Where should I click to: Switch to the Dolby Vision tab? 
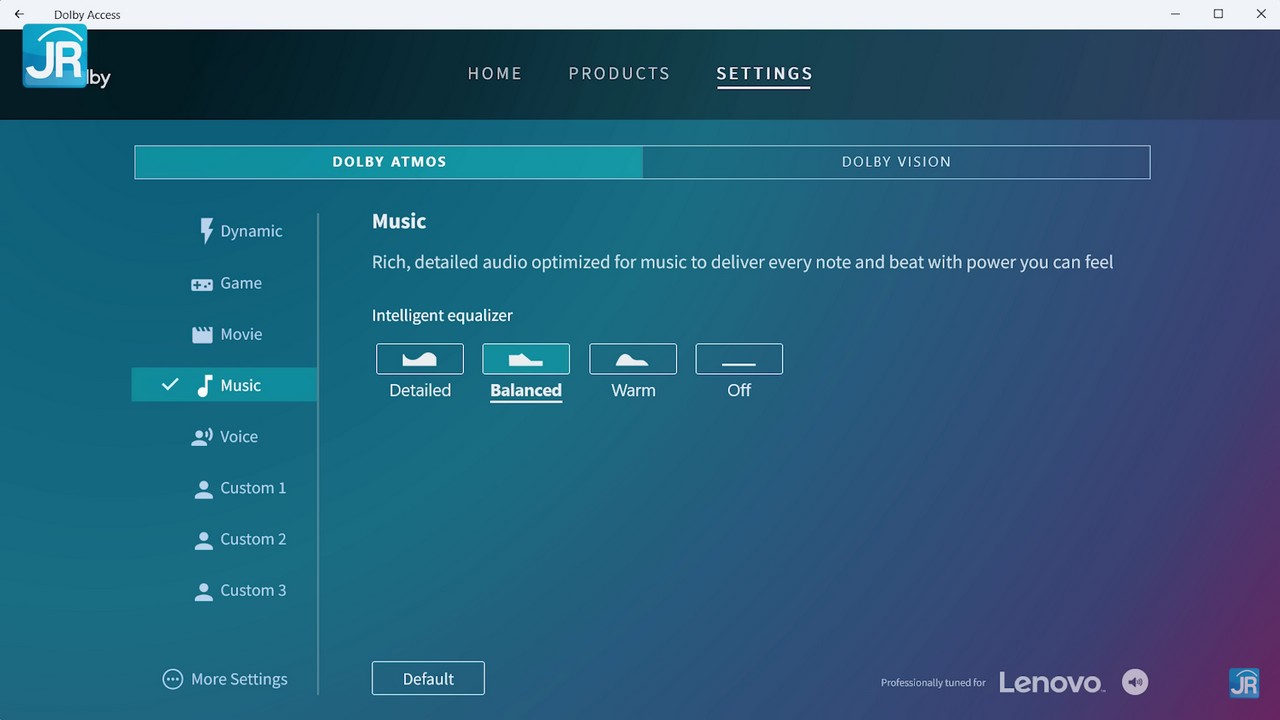896,162
